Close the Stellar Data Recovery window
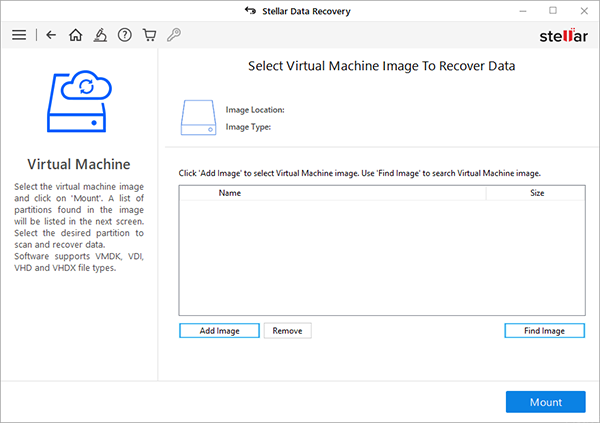Screen dimensions: 600x423 click(584, 11)
